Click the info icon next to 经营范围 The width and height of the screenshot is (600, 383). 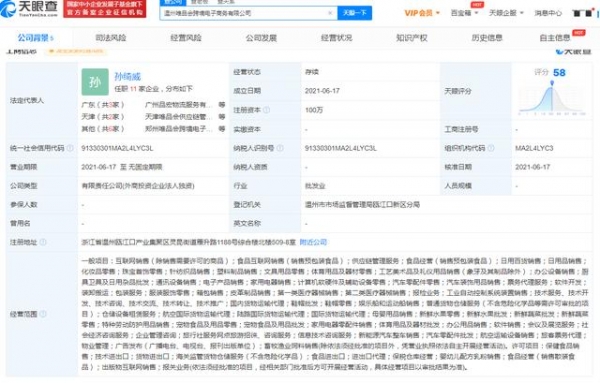[x=43, y=314]
